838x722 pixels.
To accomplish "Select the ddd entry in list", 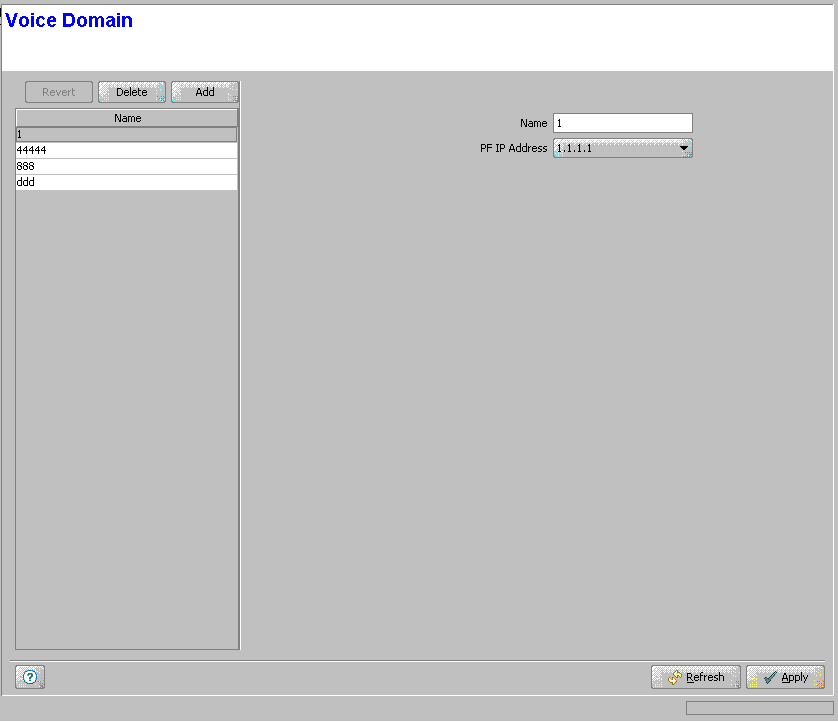I will [x=127, y=182].
